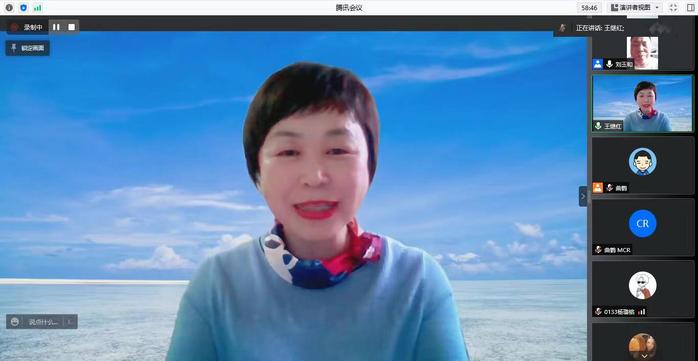Toggle the side panel layout icon

coord(690,8)
